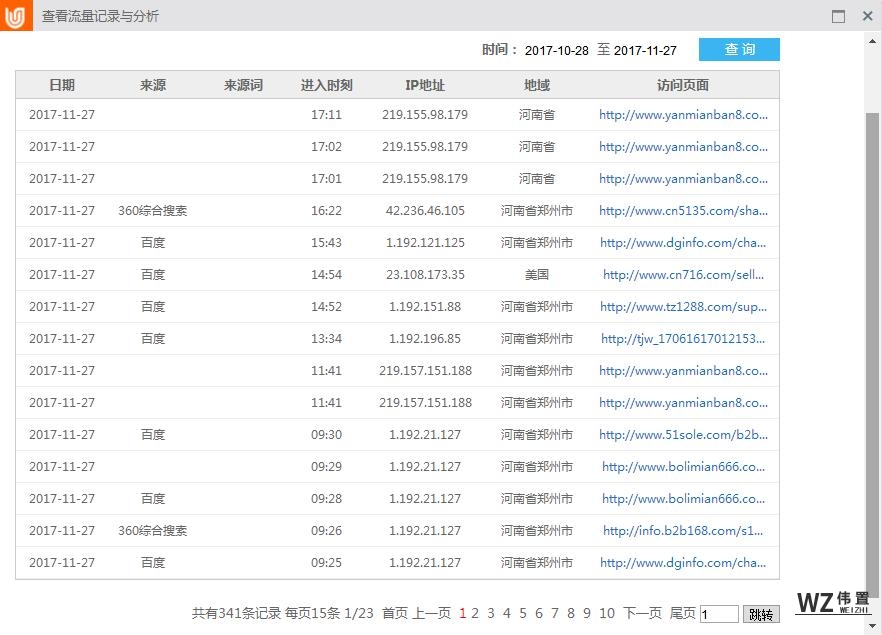Click 尾页 to jump to last page
The height and width of the screenshot is (635, 882).
tap(682, 613)
